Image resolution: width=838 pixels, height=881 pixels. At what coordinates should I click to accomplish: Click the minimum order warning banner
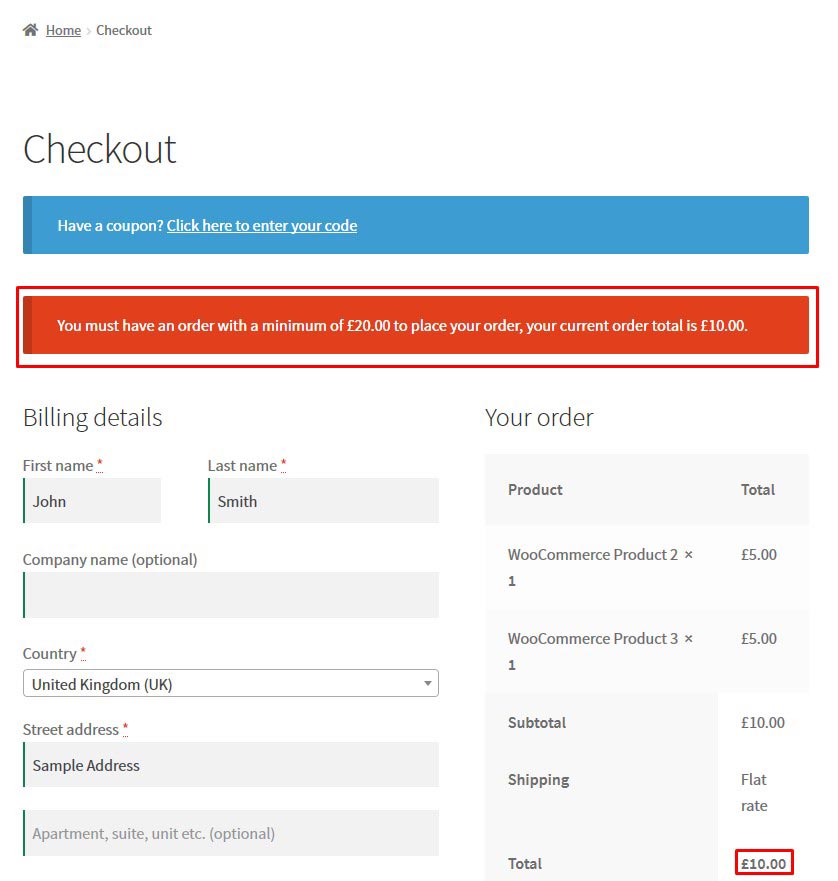coord(419,325)
